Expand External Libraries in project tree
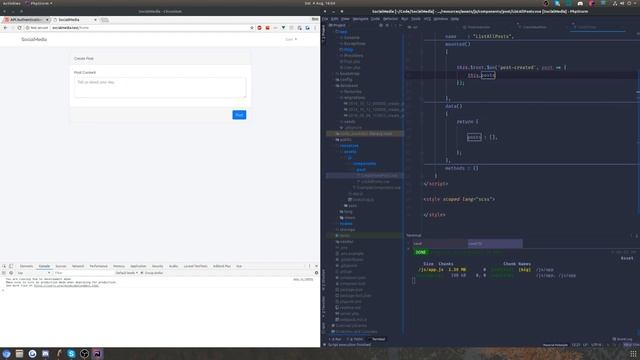 351,326
